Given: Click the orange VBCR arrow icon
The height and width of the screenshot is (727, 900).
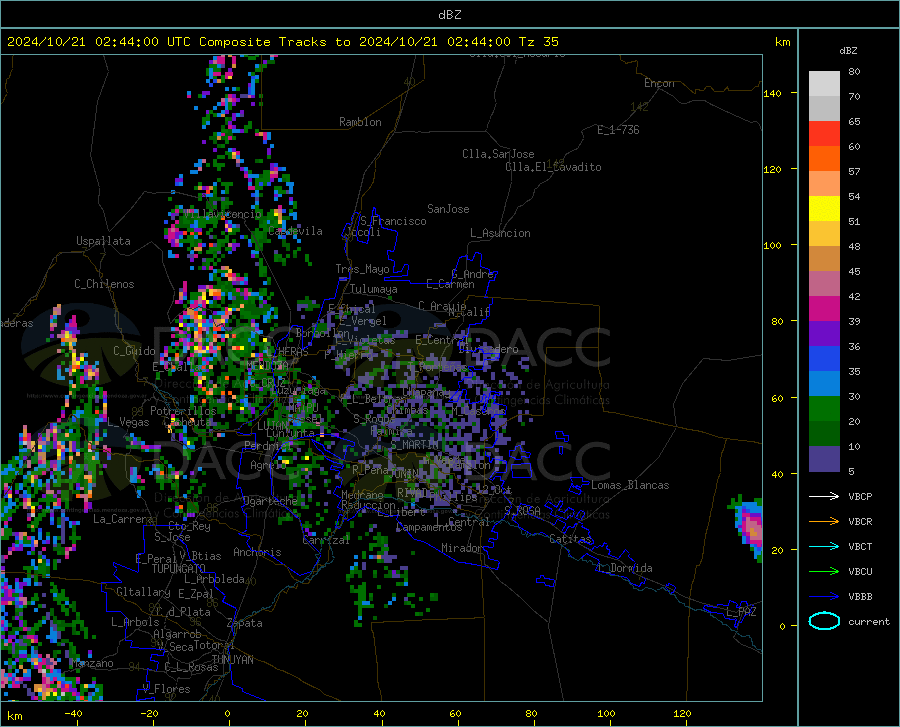Looking at the screenshot, I should tap(824, 521).
